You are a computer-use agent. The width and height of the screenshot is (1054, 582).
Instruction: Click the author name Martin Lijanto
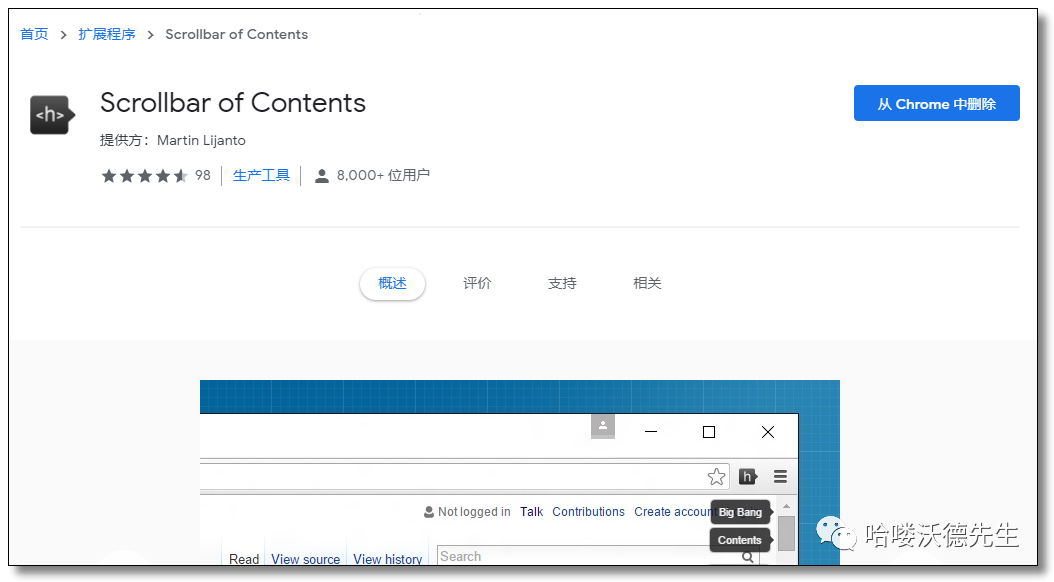click(201, 140)
